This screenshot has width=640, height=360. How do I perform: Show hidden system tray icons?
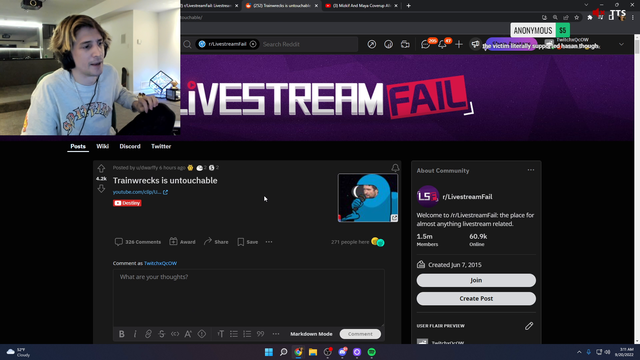[579, 352]
